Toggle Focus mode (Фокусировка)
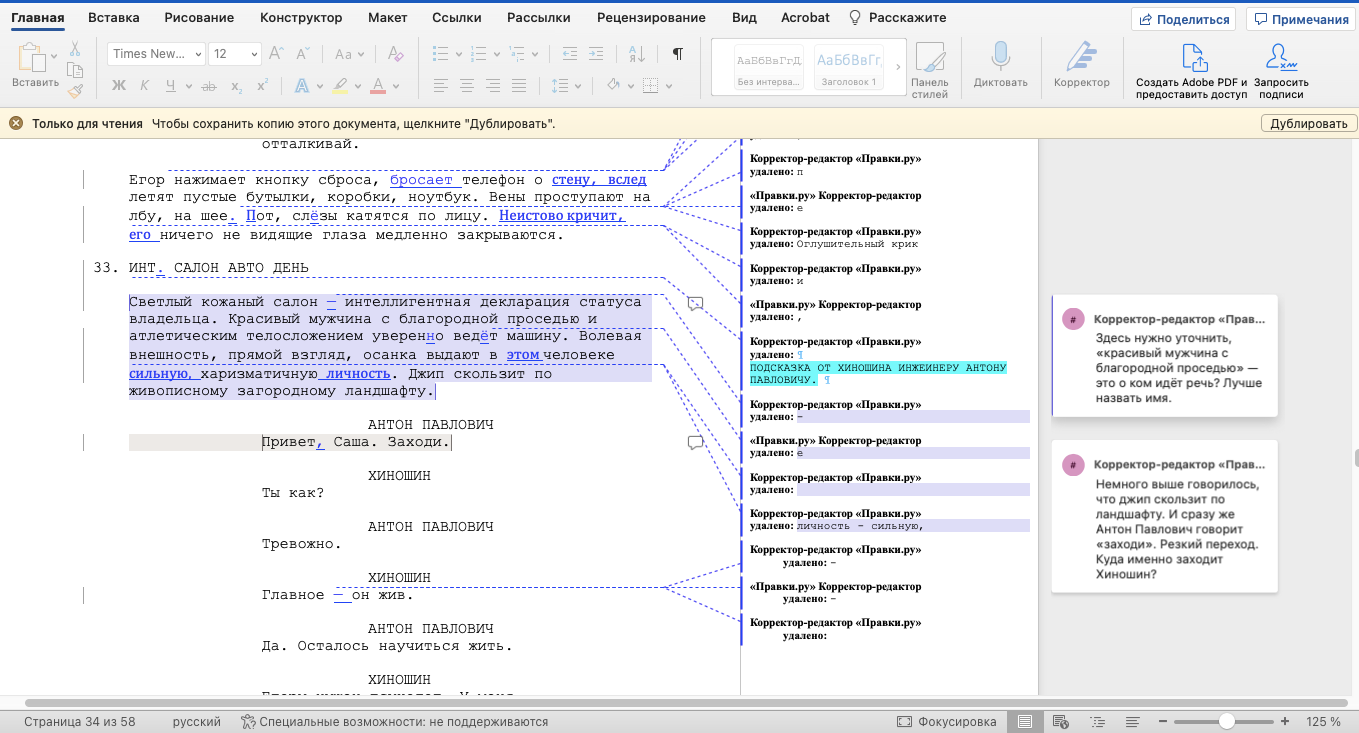 click(x=946, y=721)
